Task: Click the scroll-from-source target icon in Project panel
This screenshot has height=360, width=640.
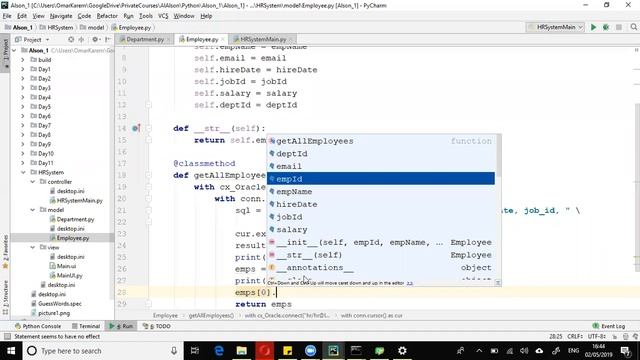Action: click(71, 40)
